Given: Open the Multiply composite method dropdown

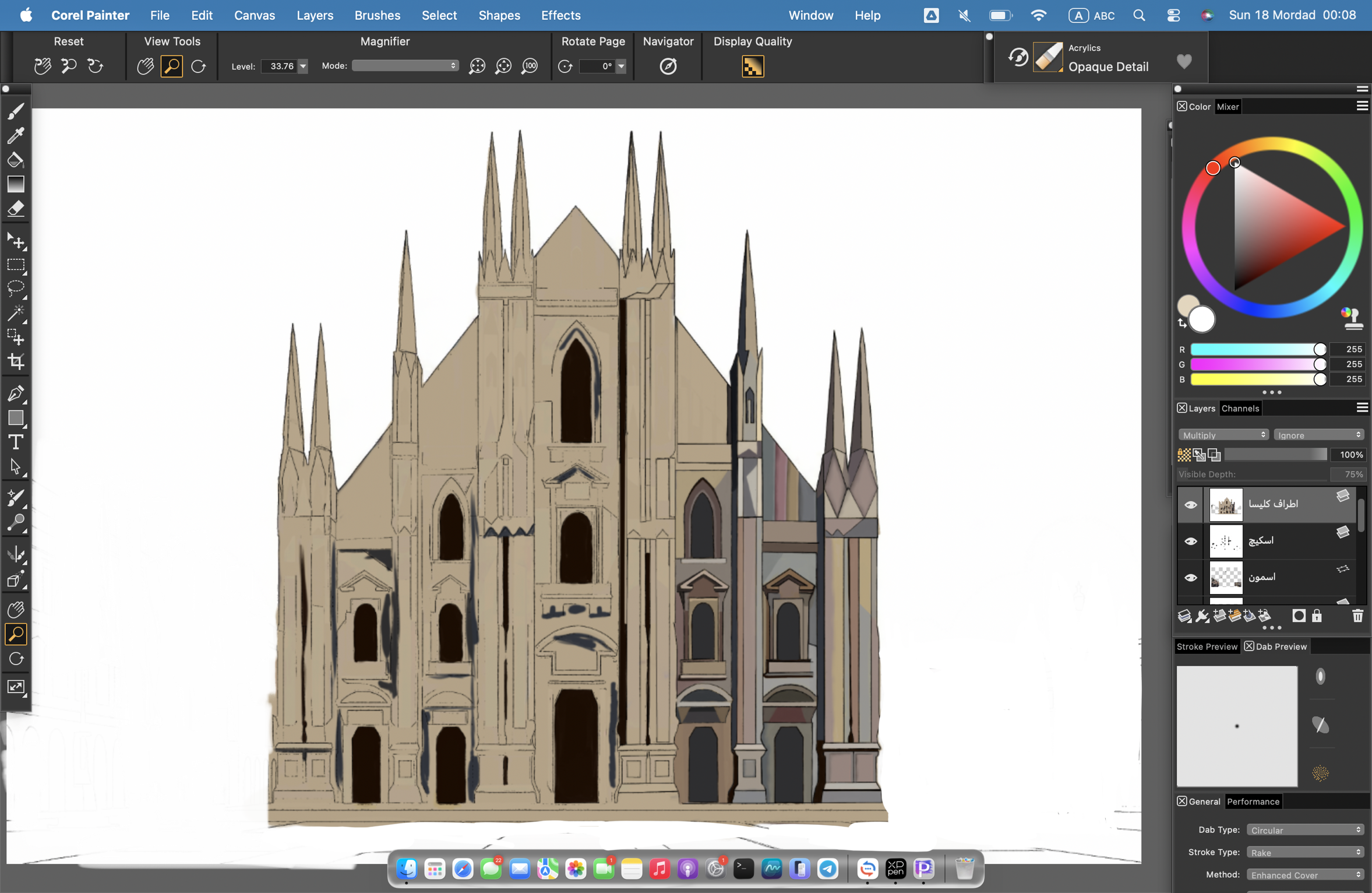Looking at the screenshot, I should [1223, 435].
